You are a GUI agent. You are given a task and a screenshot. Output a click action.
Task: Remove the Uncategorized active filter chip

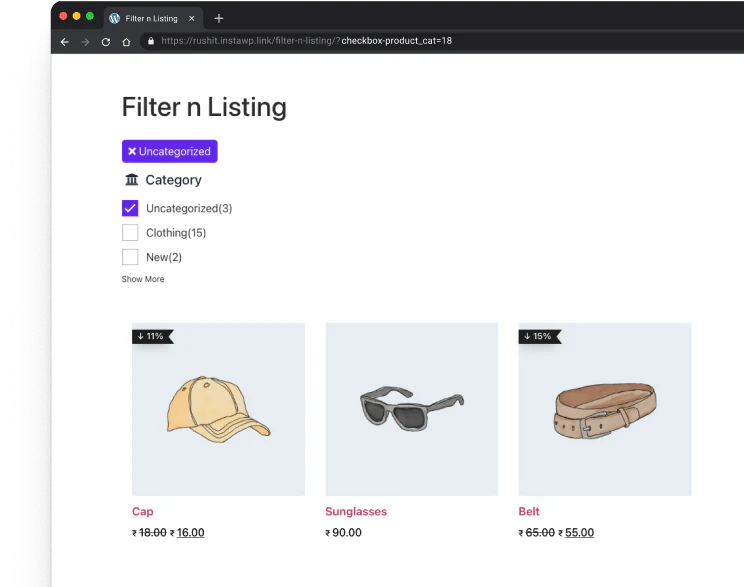[169, 151]
